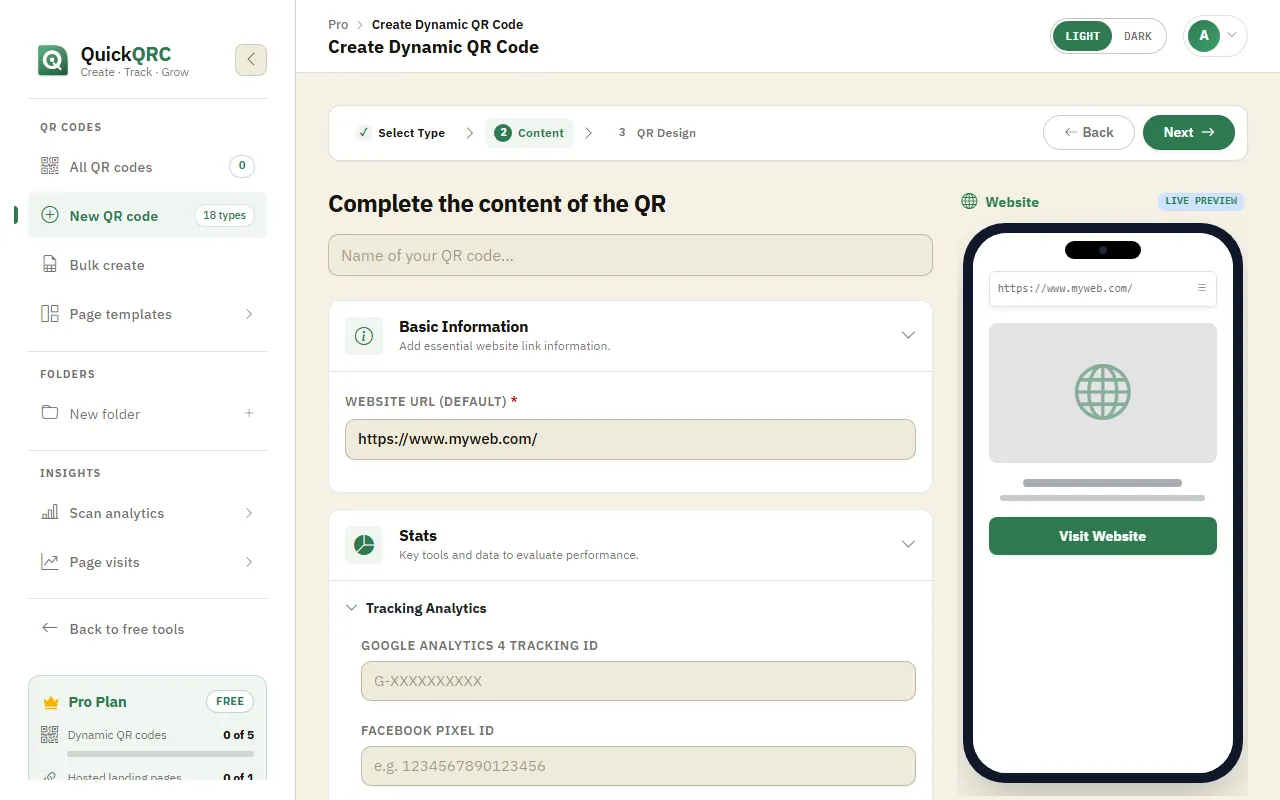
Task: Click the Page visits line chart icon
Action: 50,562
